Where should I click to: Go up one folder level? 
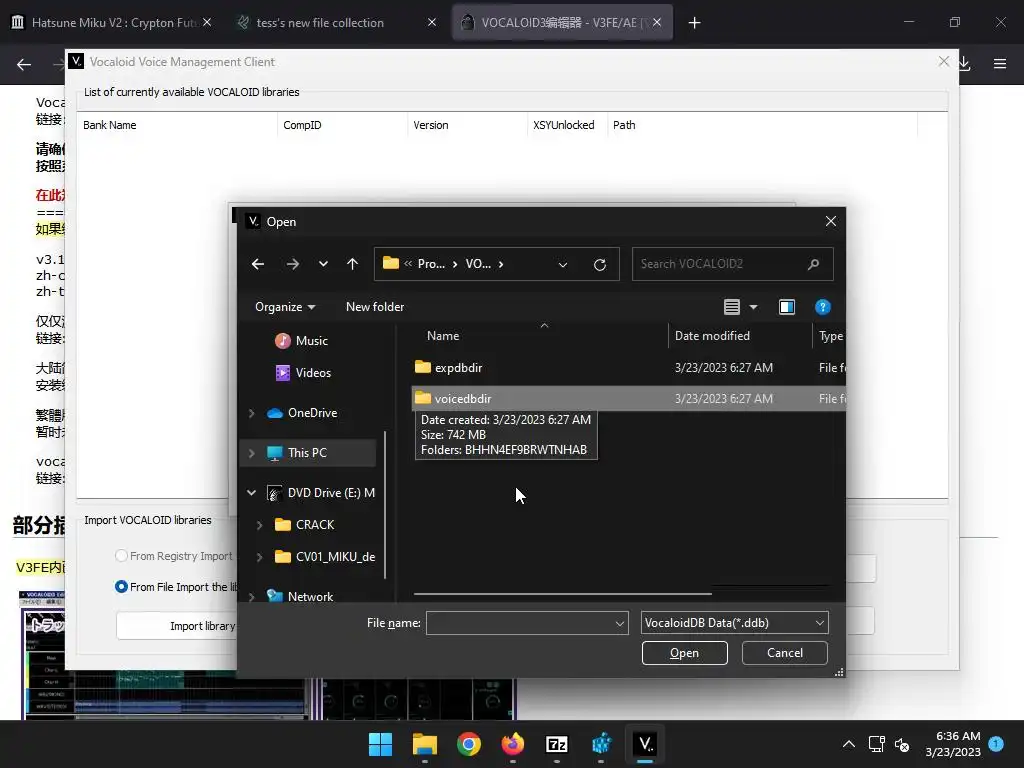coord(353,264)
